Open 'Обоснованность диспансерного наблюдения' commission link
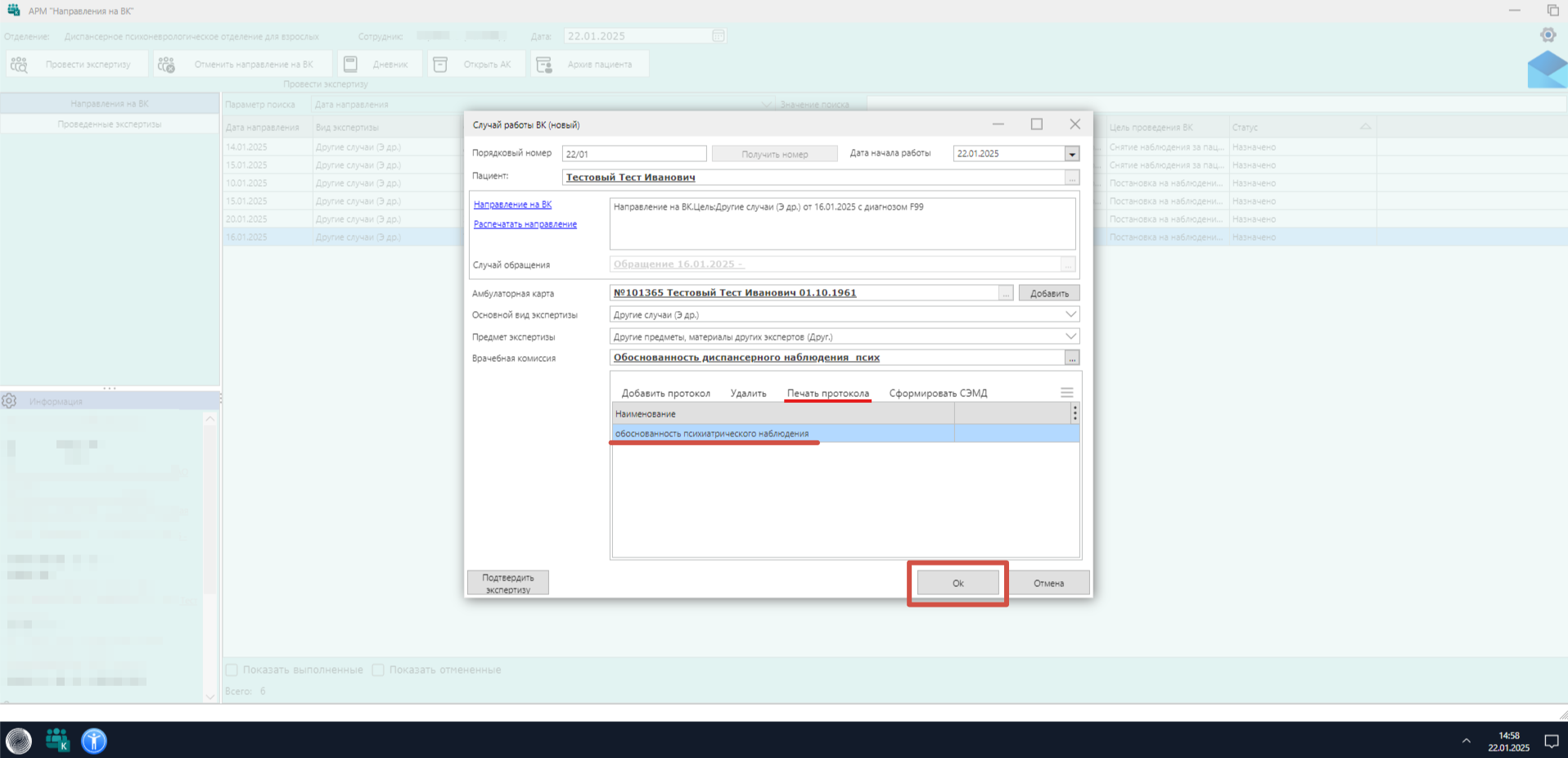Viewport: 1568px width, 758px height. click(746, 358)
